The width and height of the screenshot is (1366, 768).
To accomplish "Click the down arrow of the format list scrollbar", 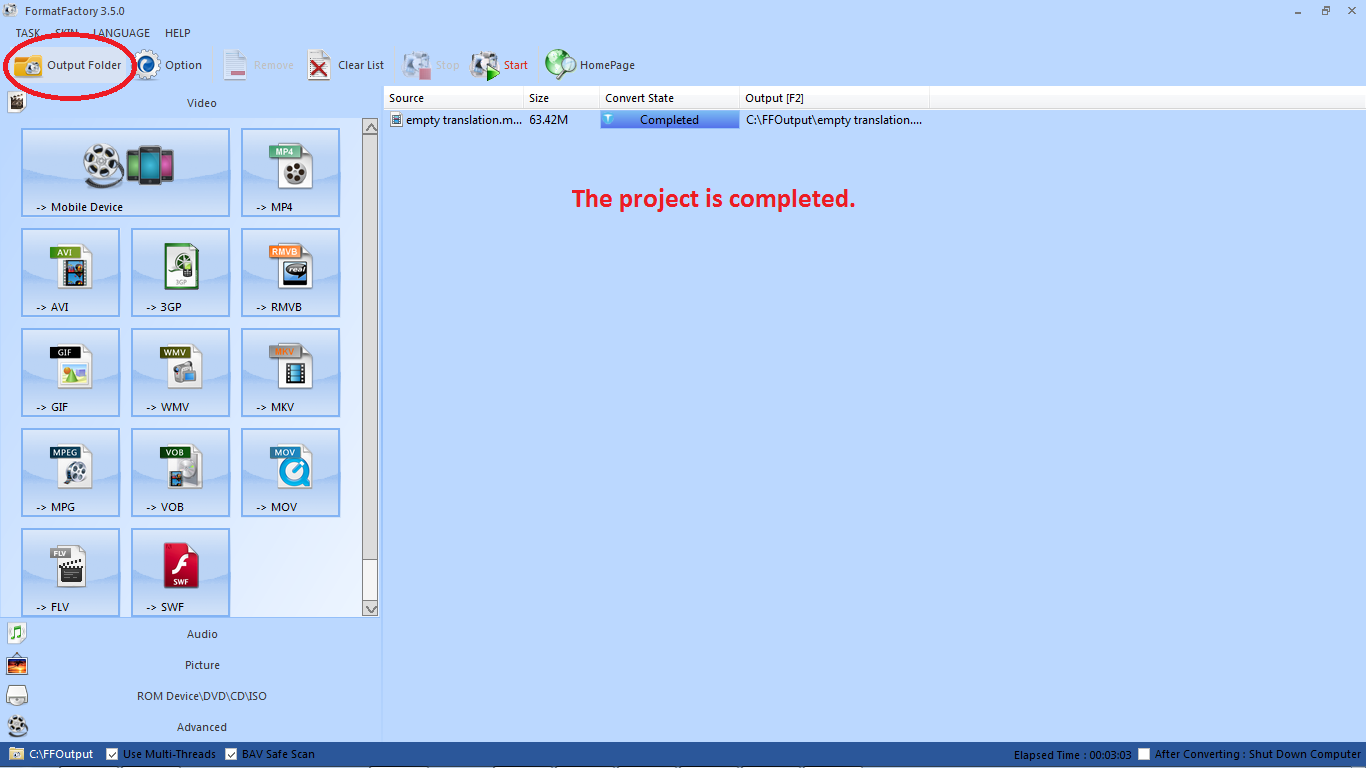I will (x=370, y=608).
